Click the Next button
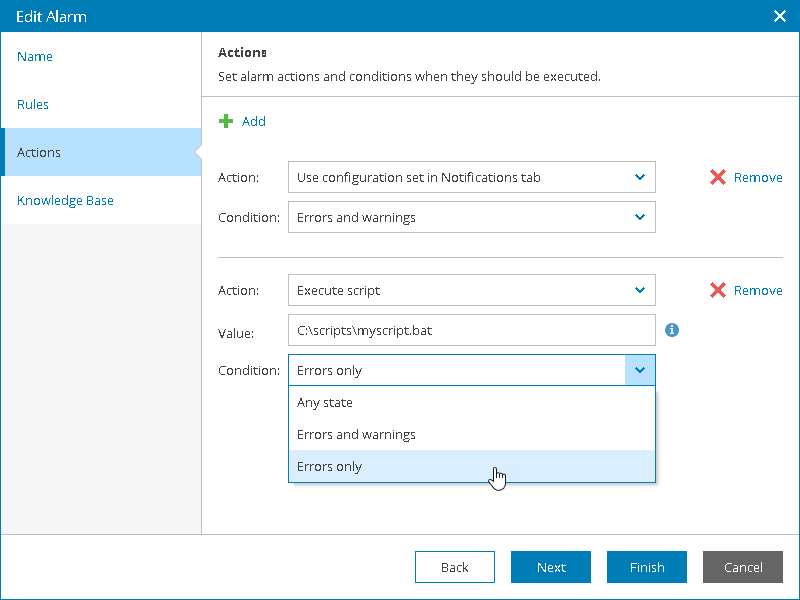 click(x=551, y=567)
